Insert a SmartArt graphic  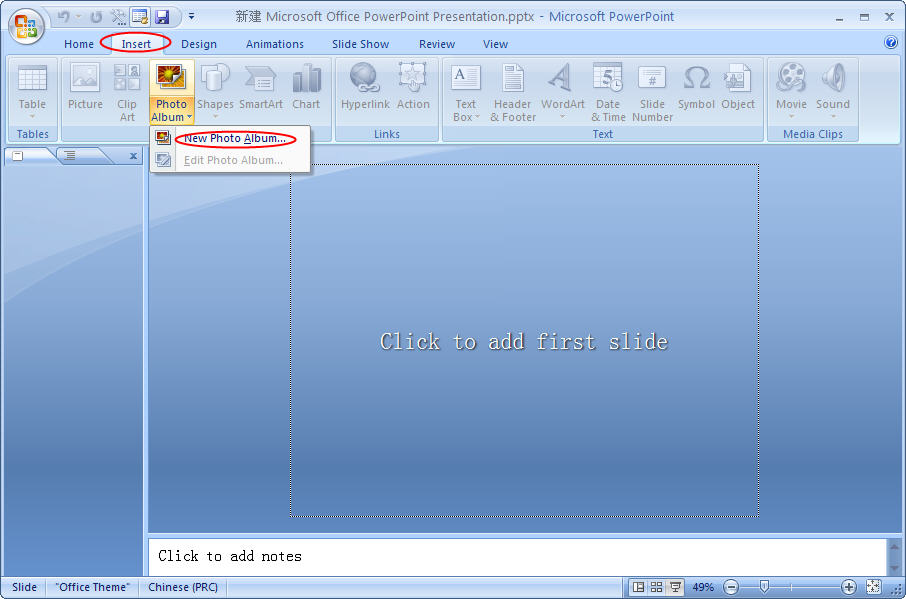pos(261,86)
